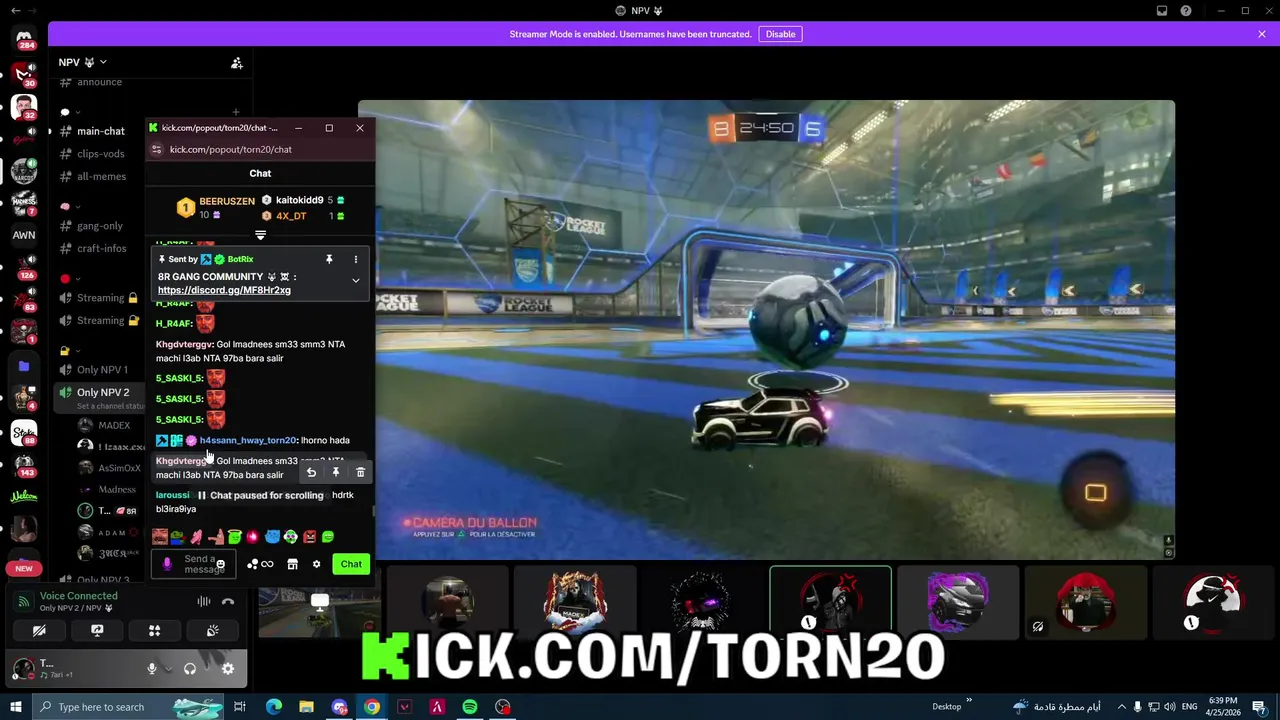Image resolution: width=1280 pixels, height=720 pixels.
Task: Click the h4ssann_hway_torn20 username in chat
Action: click(x=248, y=440)
